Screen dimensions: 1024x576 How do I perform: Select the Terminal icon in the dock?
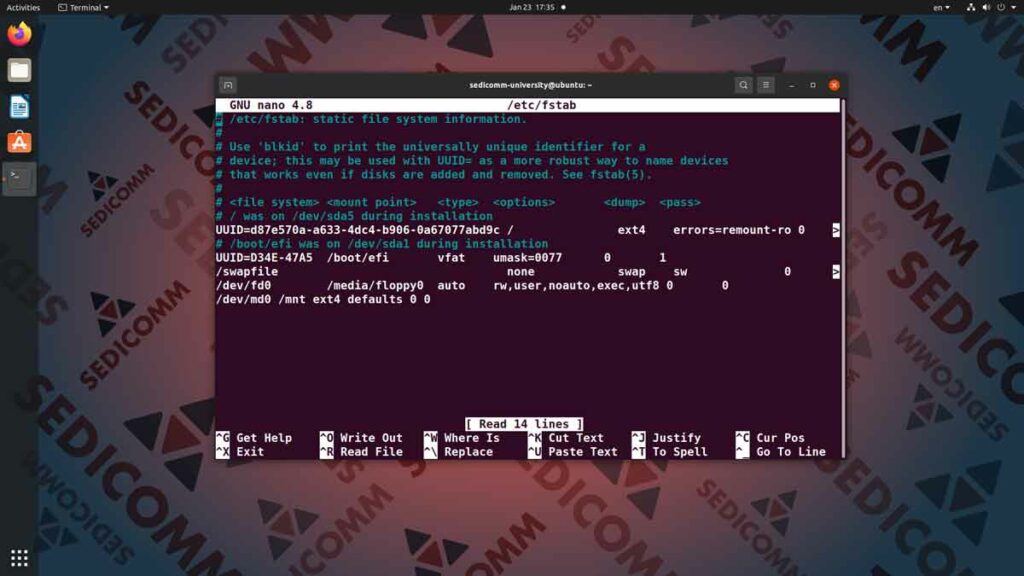pos(19,178)
